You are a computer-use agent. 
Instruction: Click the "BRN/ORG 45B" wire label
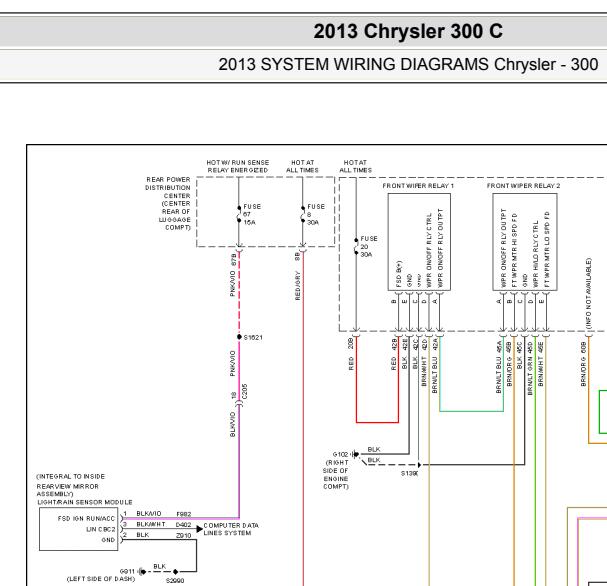pos(509,363)
